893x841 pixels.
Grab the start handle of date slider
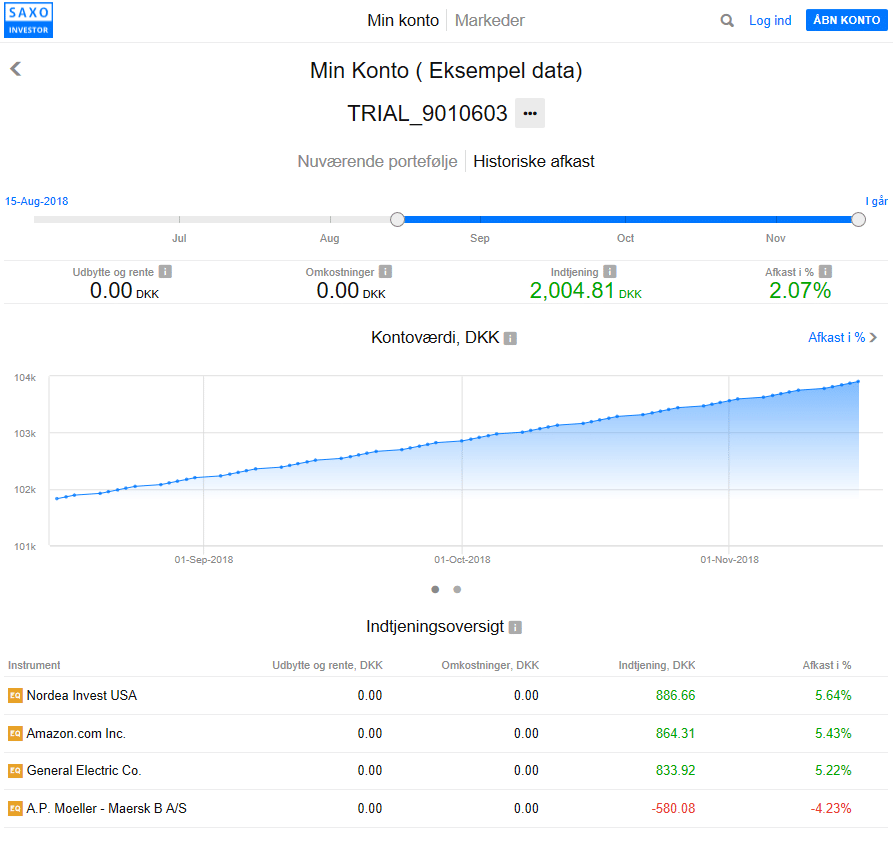(x=398, y=219)
